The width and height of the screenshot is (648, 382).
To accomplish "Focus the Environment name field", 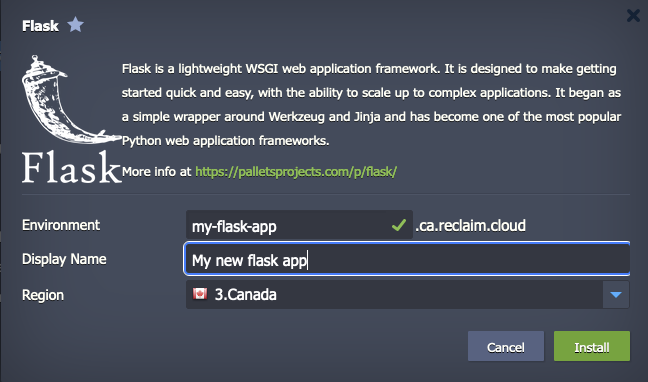I will coord(299,225).
